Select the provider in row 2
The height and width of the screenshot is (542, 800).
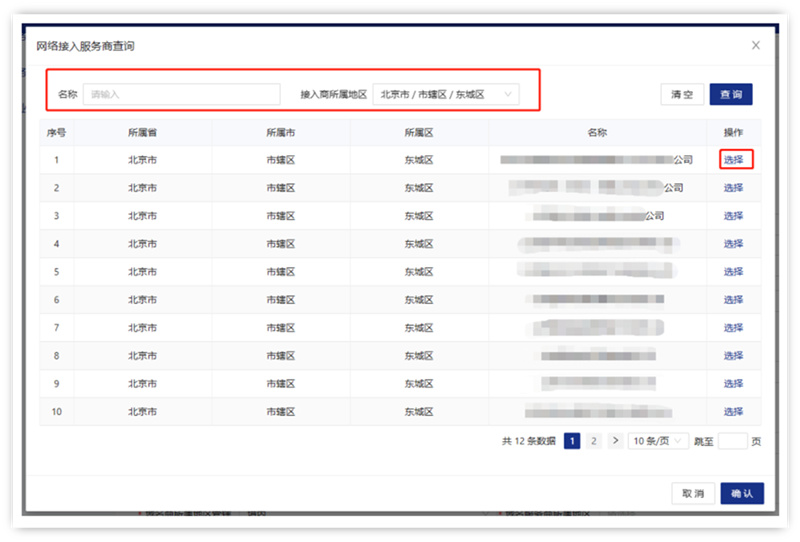point(734,188)
